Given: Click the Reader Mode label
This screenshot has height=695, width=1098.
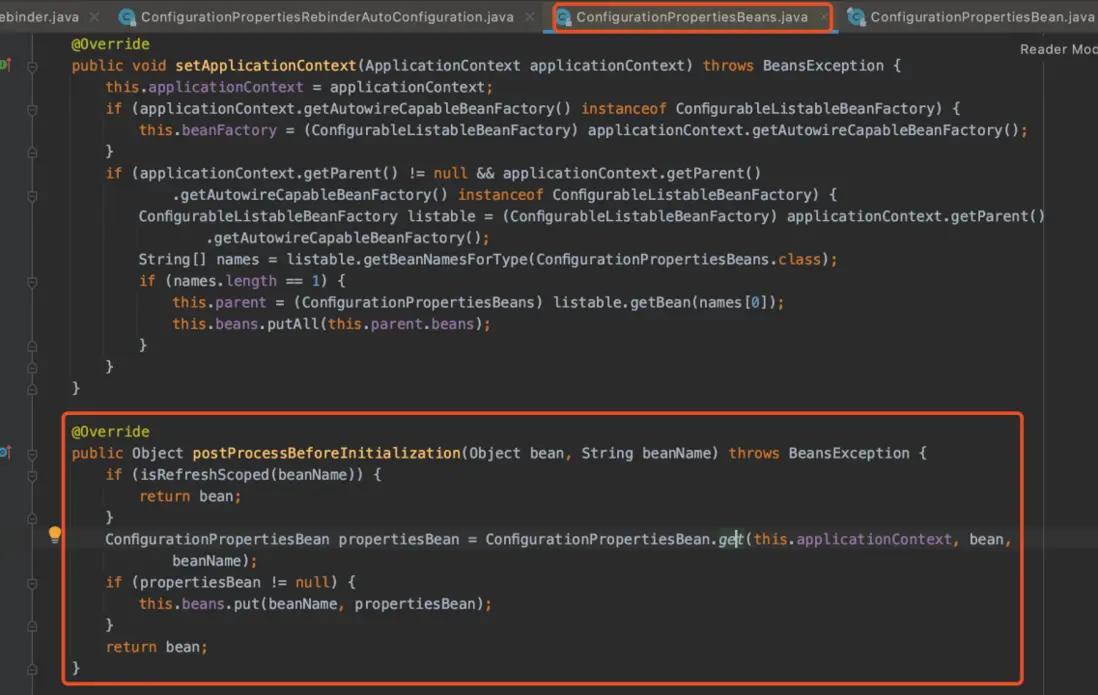Looking at the screenshot, I should (1058, 49).
